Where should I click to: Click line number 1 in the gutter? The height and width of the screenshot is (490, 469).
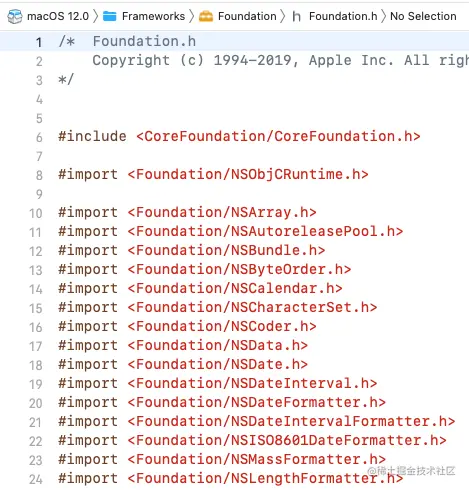pos(39,42)
